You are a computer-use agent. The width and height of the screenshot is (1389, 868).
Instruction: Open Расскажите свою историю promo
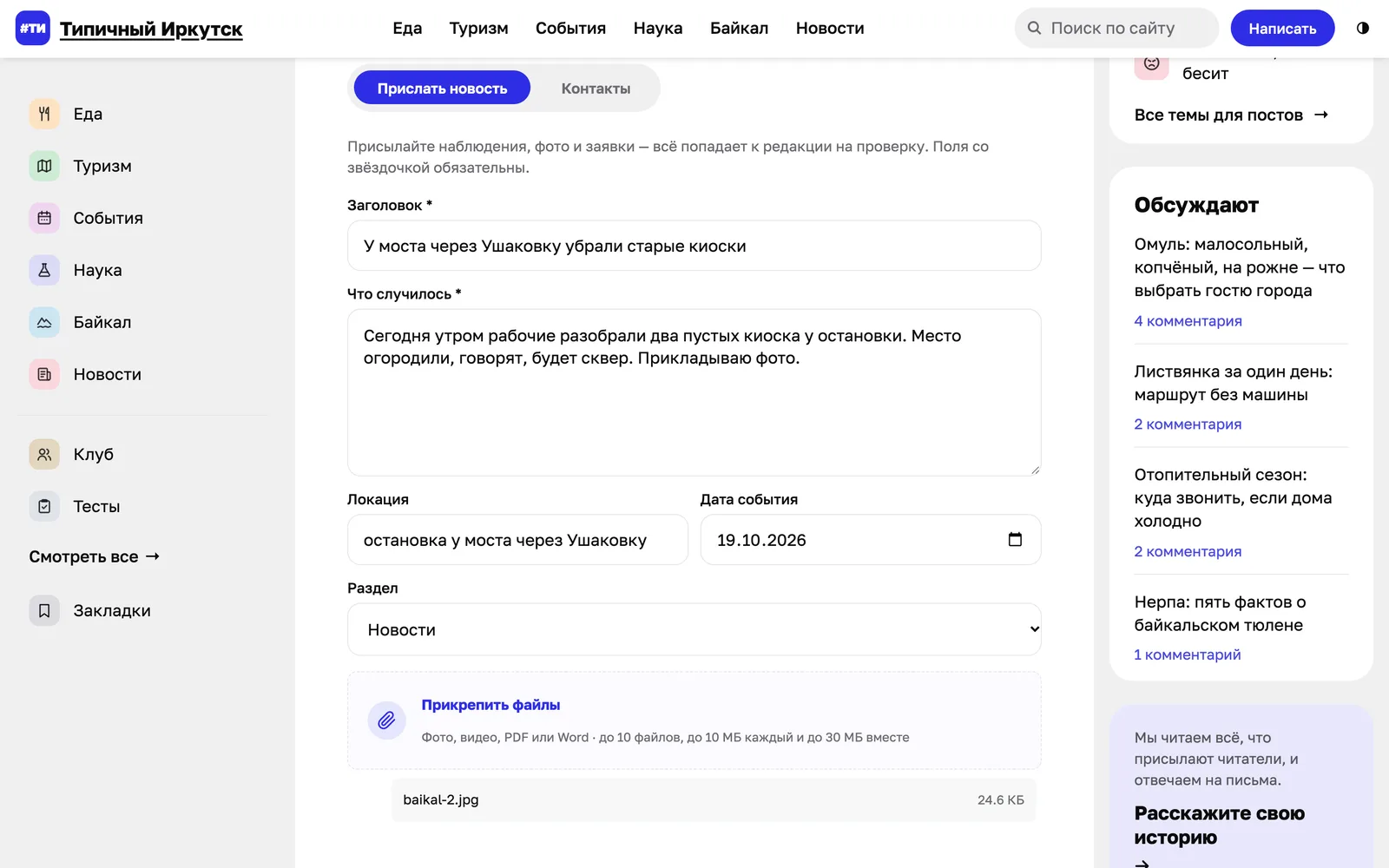pos(1219,825)
